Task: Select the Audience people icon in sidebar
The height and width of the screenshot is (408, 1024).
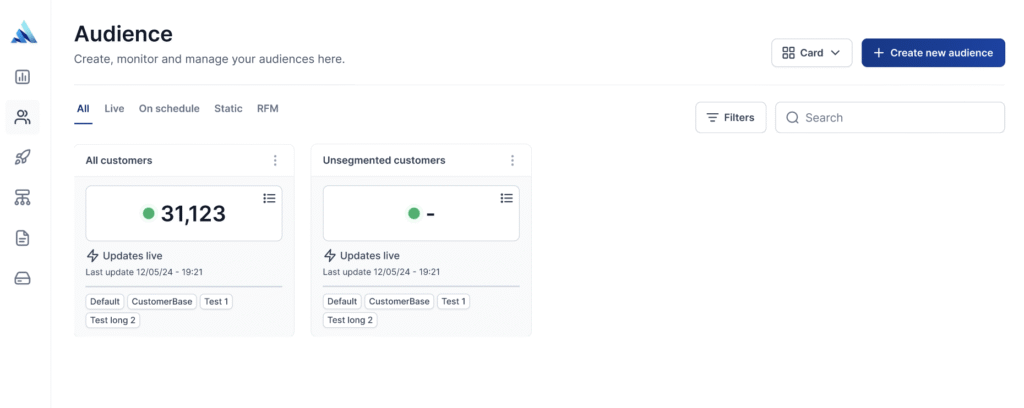Action: tap(22, 118)
